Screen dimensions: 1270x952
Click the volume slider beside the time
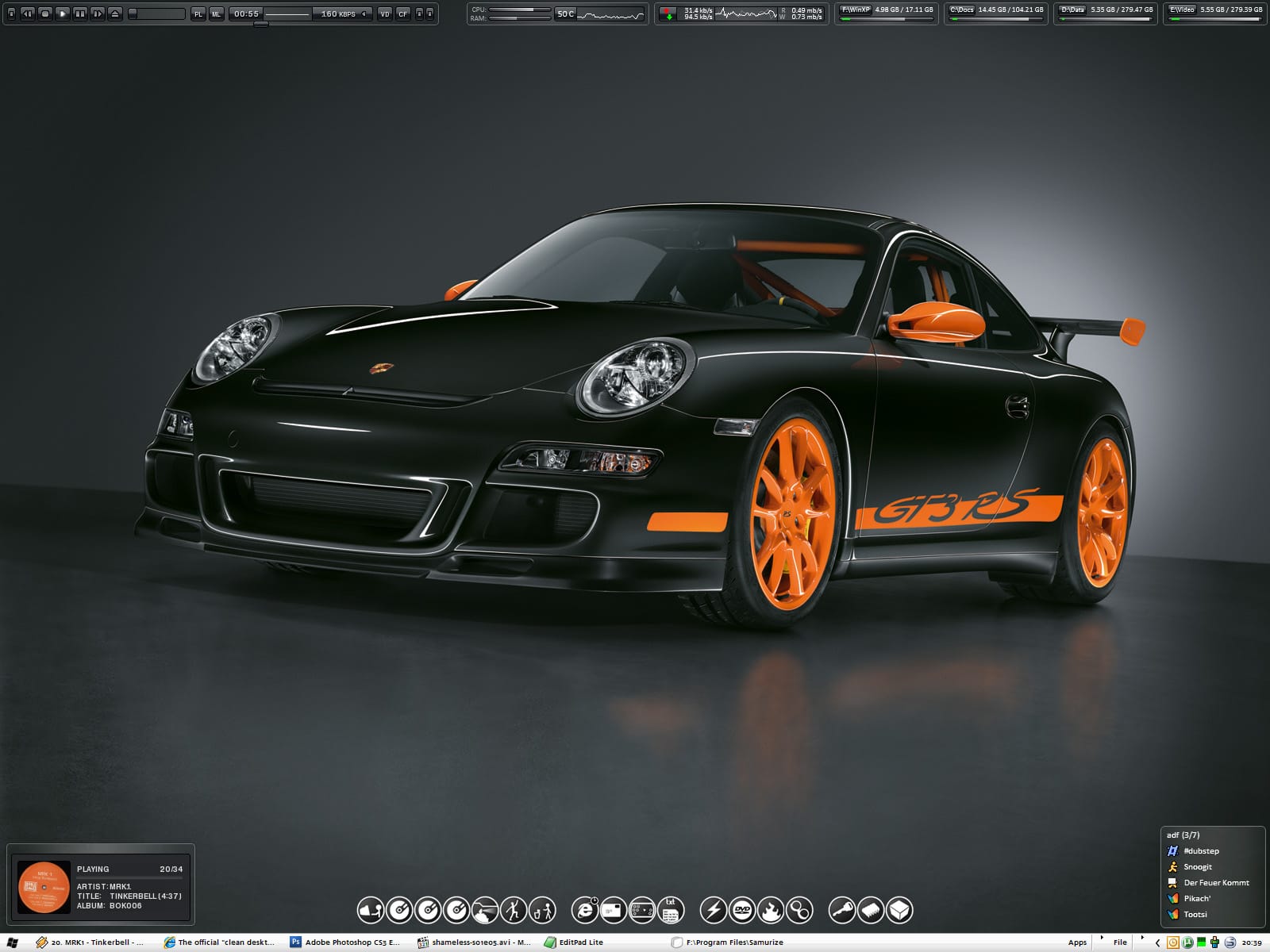[x=287, y=14]
